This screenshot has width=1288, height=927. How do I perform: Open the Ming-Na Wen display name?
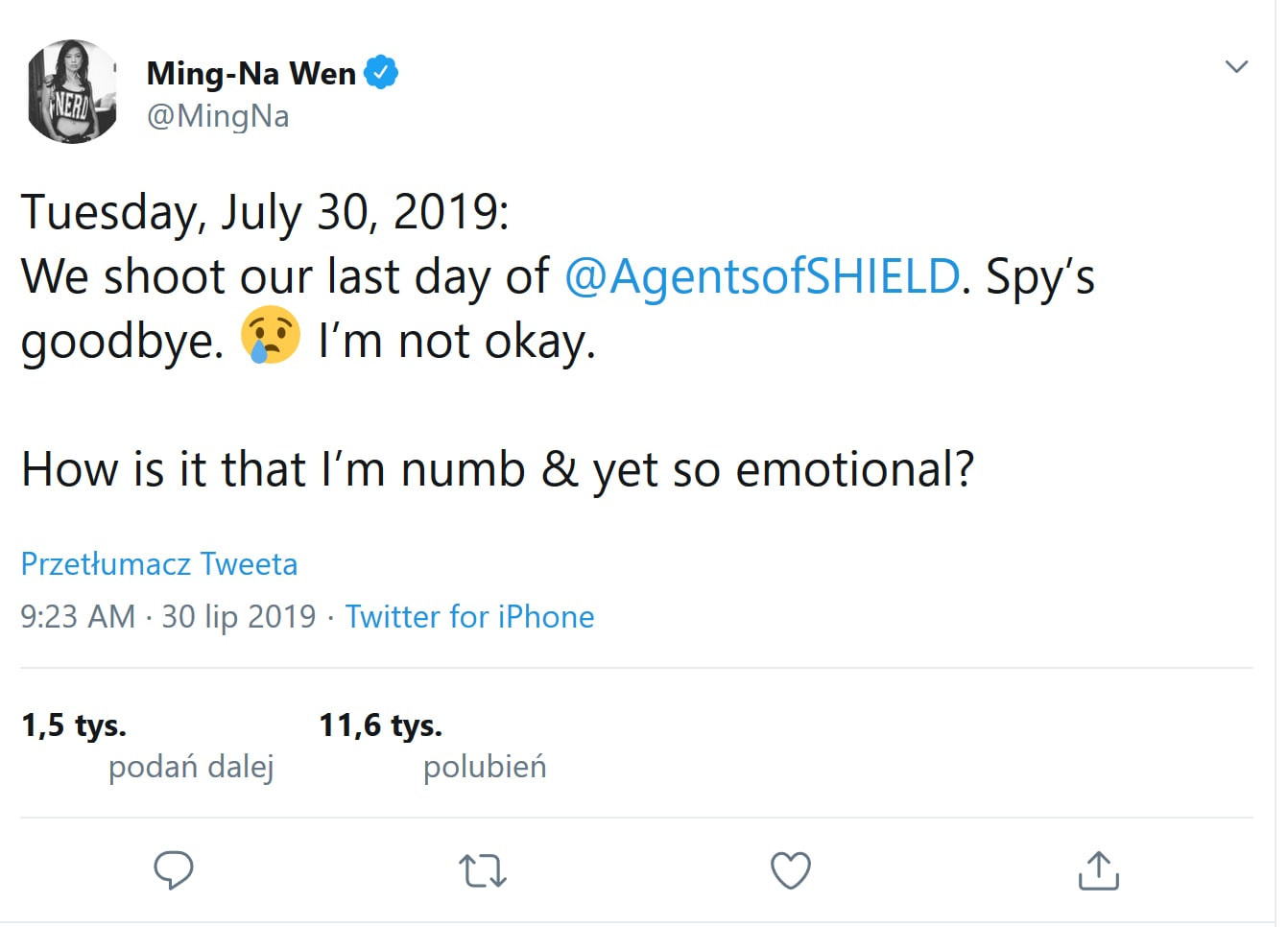(251, 73)
